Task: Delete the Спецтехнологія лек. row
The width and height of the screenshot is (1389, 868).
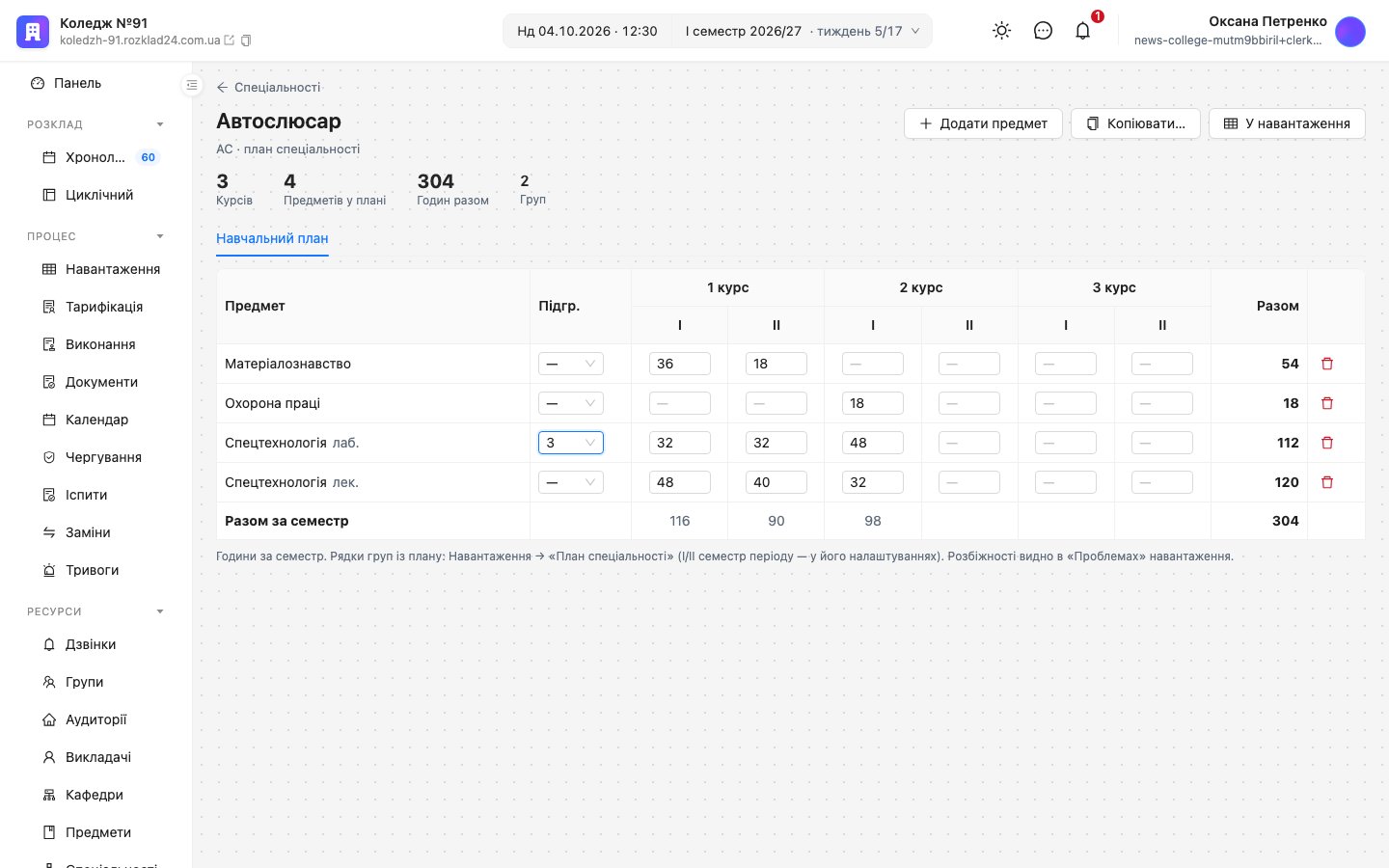Action: pyautogui.click(x=1327, y=482)
